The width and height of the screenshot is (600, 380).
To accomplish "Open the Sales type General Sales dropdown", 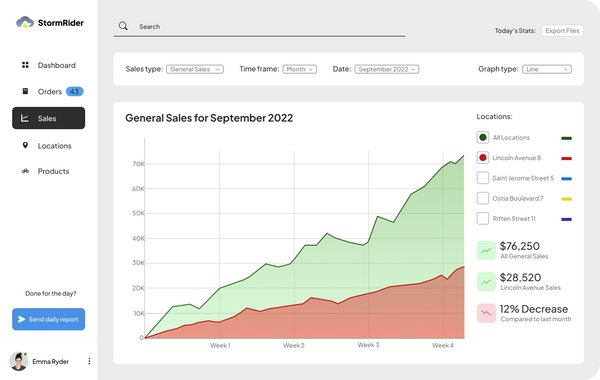I will click(195, 69).
